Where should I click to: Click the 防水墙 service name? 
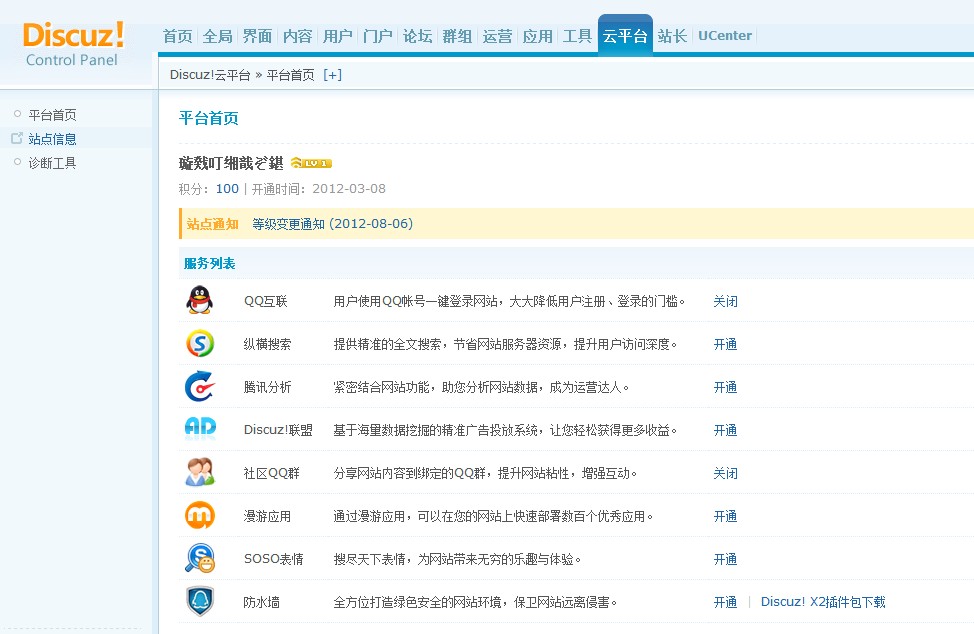(x=262, y=602)
